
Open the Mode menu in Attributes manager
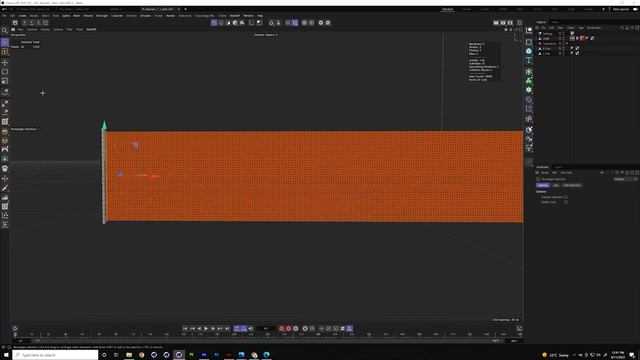pyautogui.click(x=545, y=173)
